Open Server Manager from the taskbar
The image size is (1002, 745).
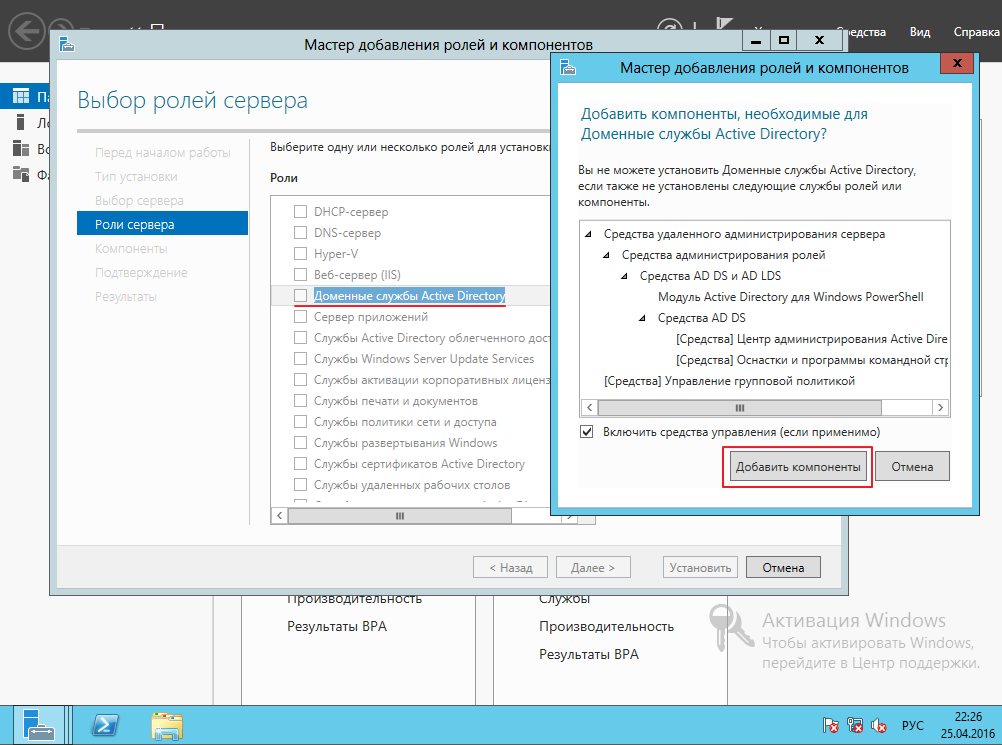pyautogui.click(x=37, y=724)
